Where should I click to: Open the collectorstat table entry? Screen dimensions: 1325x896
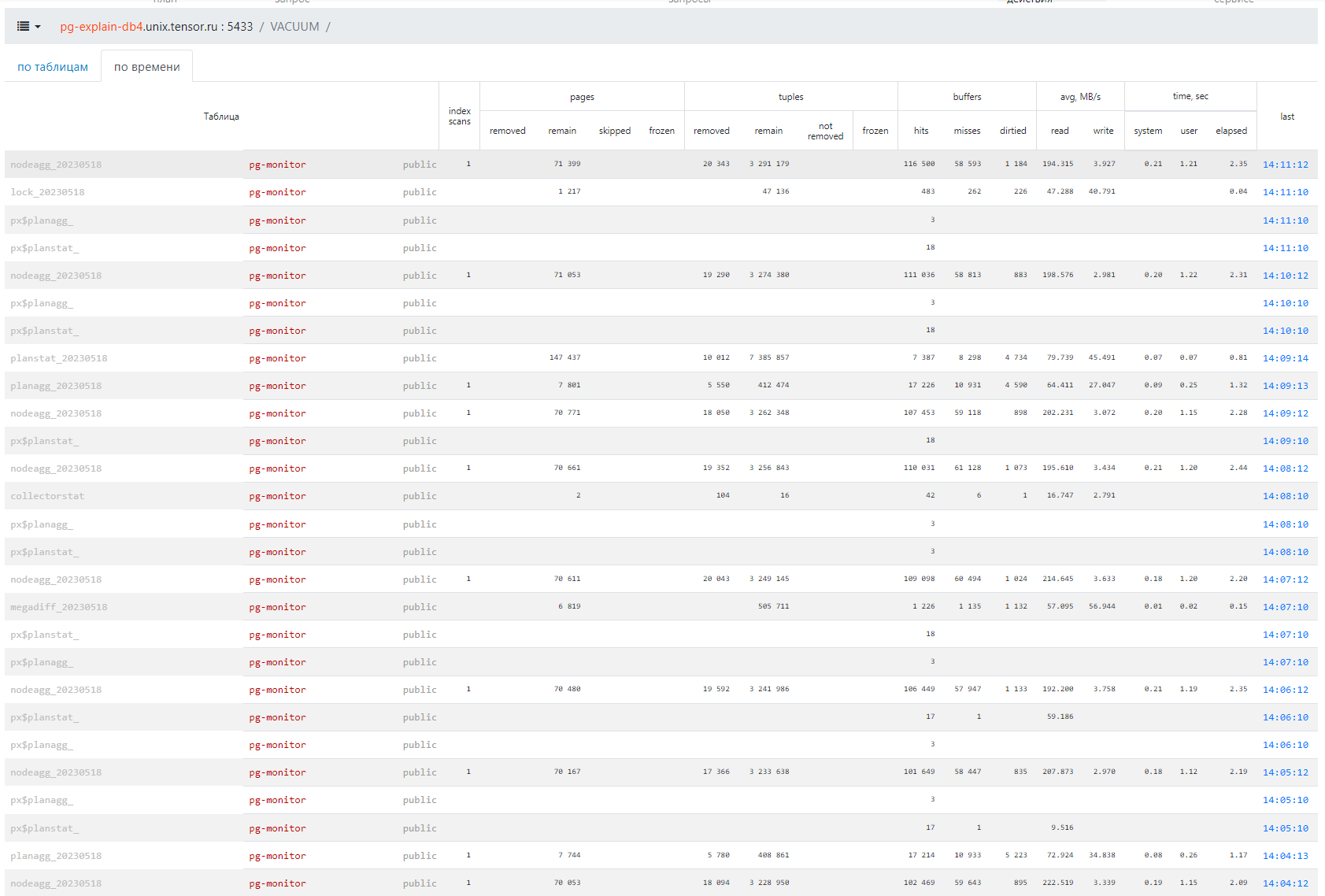(47, 496)
